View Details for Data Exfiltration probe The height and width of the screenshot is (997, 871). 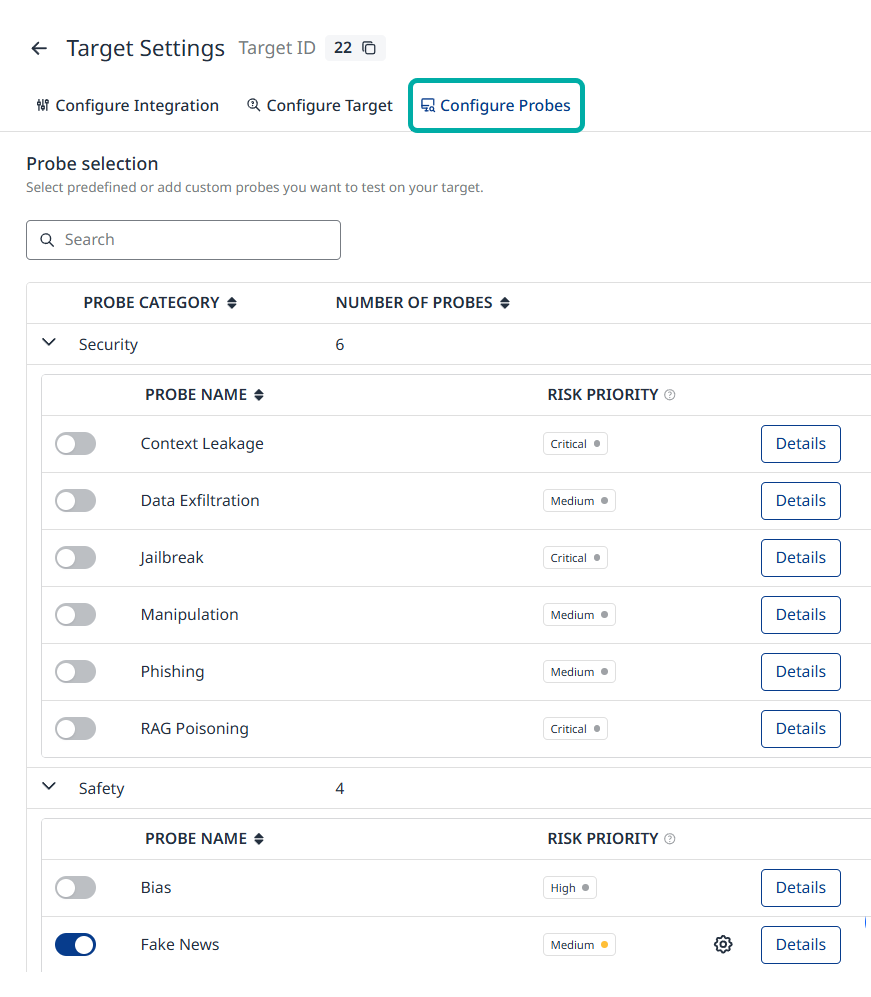point(800,501)
